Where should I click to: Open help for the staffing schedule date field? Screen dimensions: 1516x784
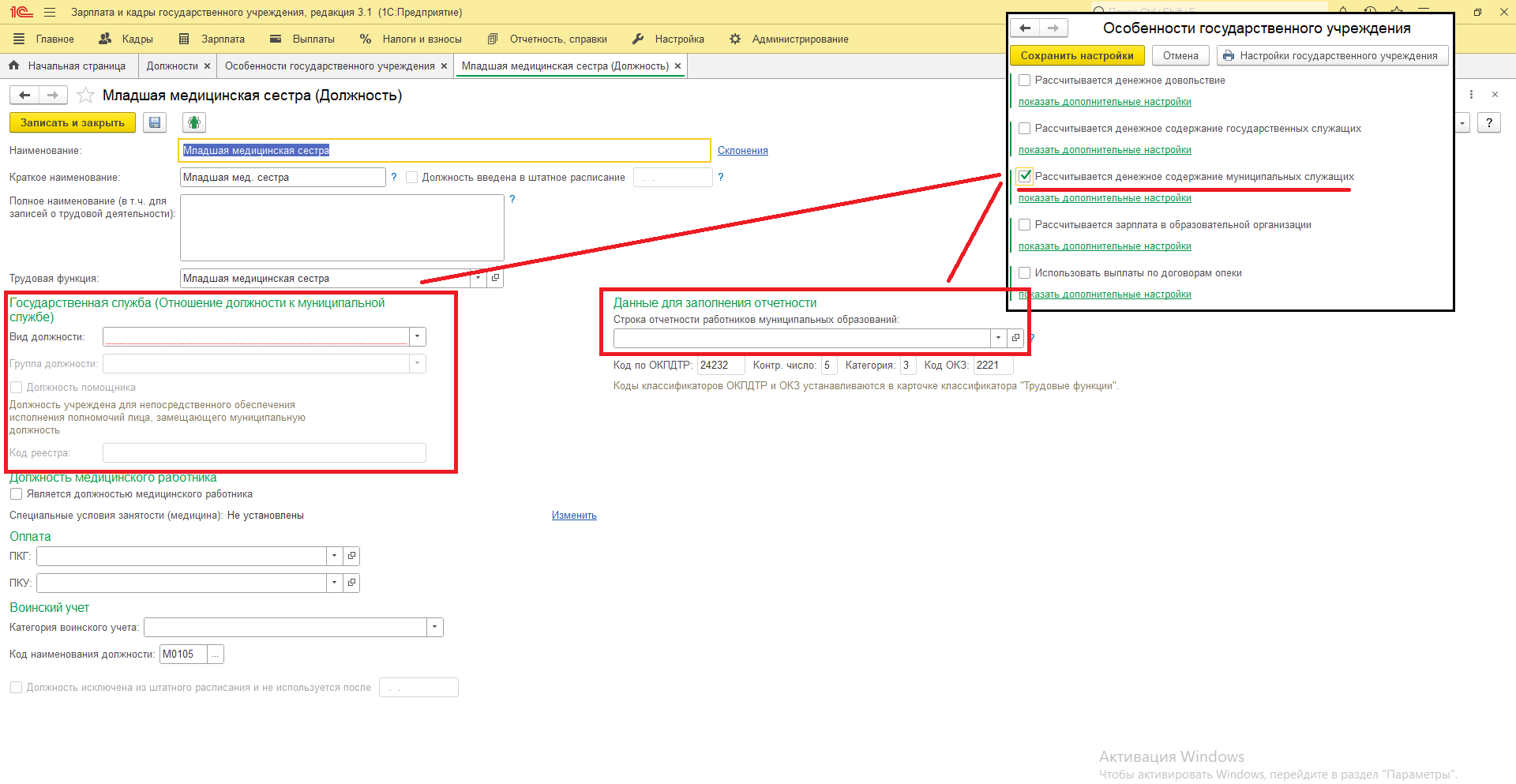coord(720,177)
